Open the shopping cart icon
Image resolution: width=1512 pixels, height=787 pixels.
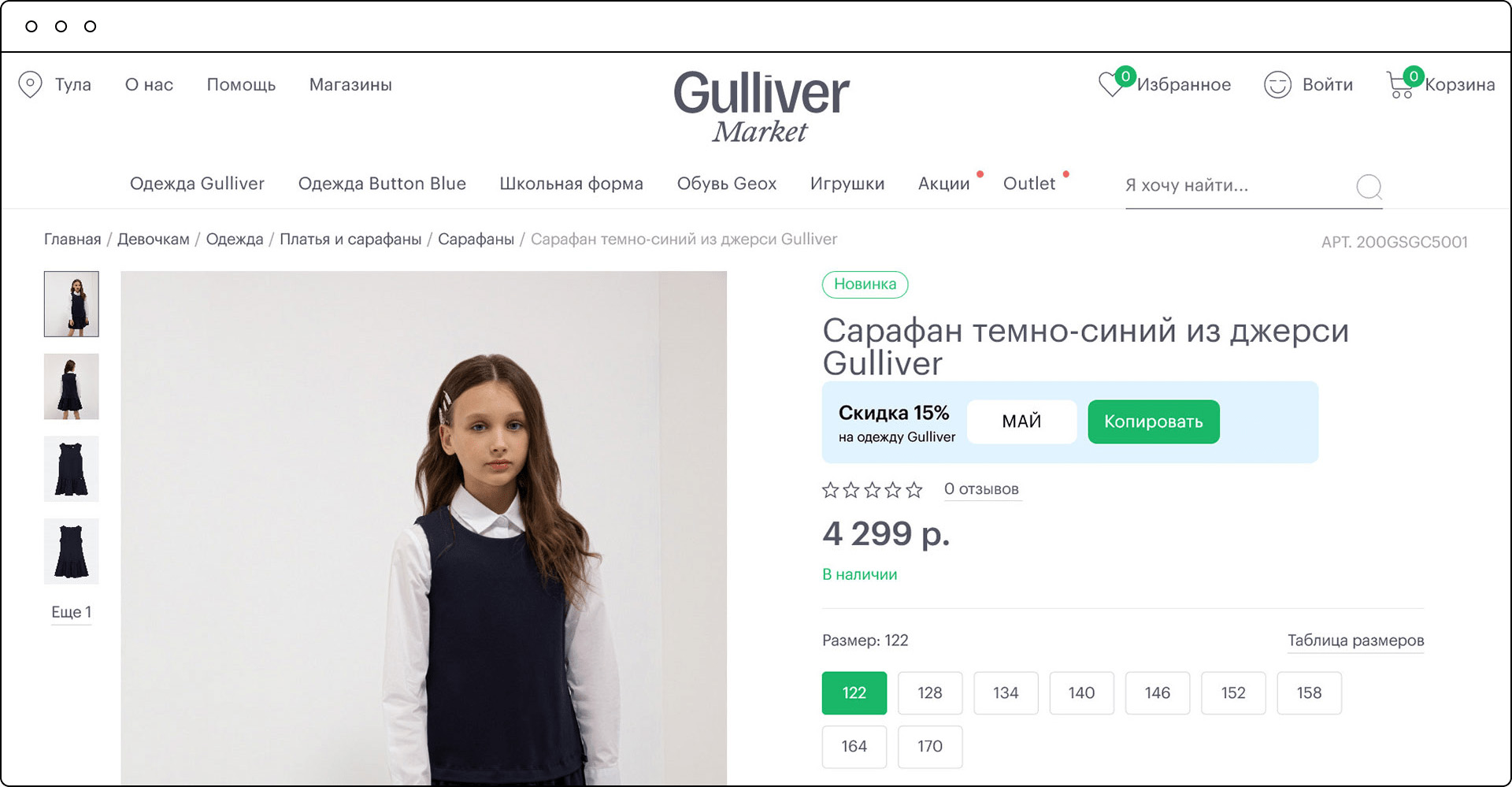click(1400, 84)
